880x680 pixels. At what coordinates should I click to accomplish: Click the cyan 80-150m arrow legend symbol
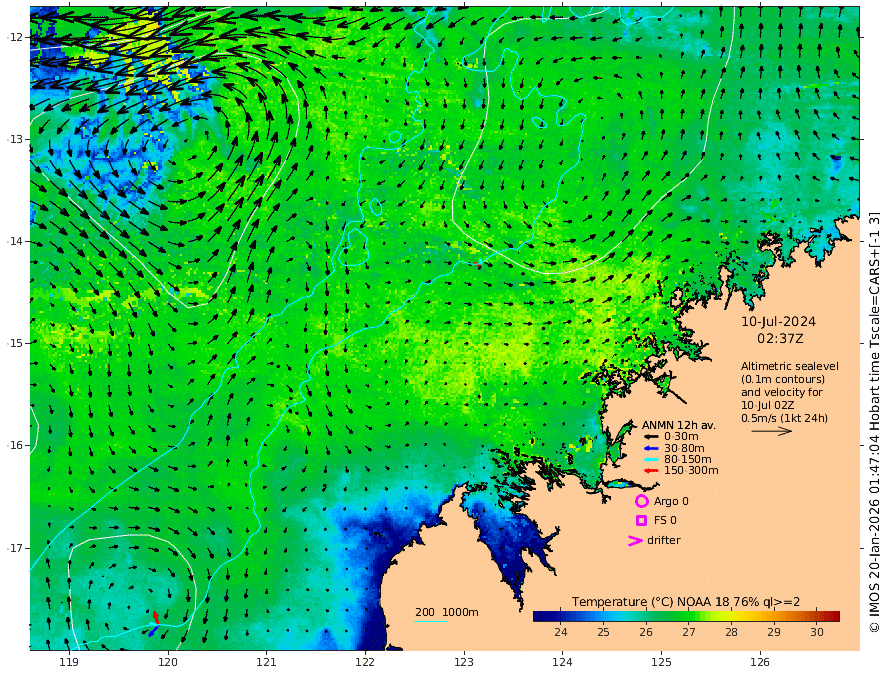click(x=651, y=460)
